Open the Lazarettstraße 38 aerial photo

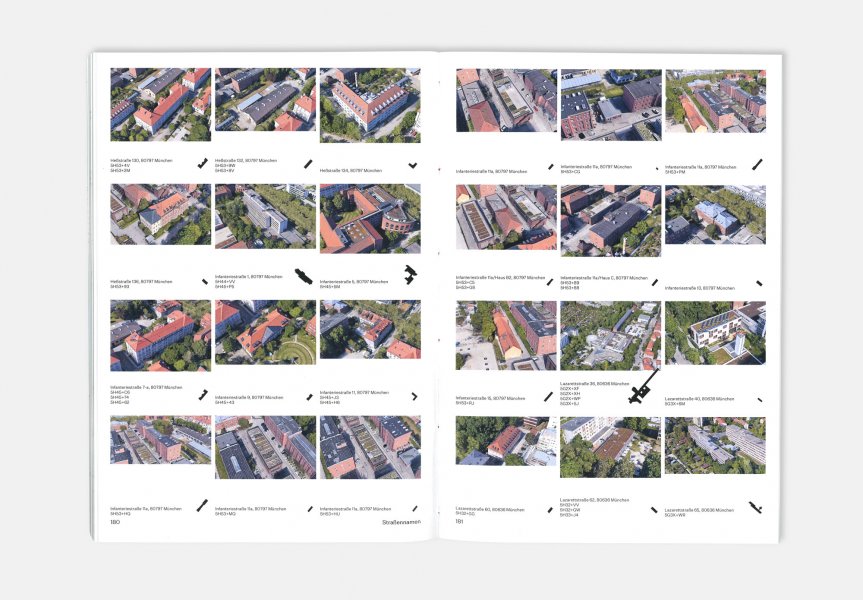coord(610,333)
